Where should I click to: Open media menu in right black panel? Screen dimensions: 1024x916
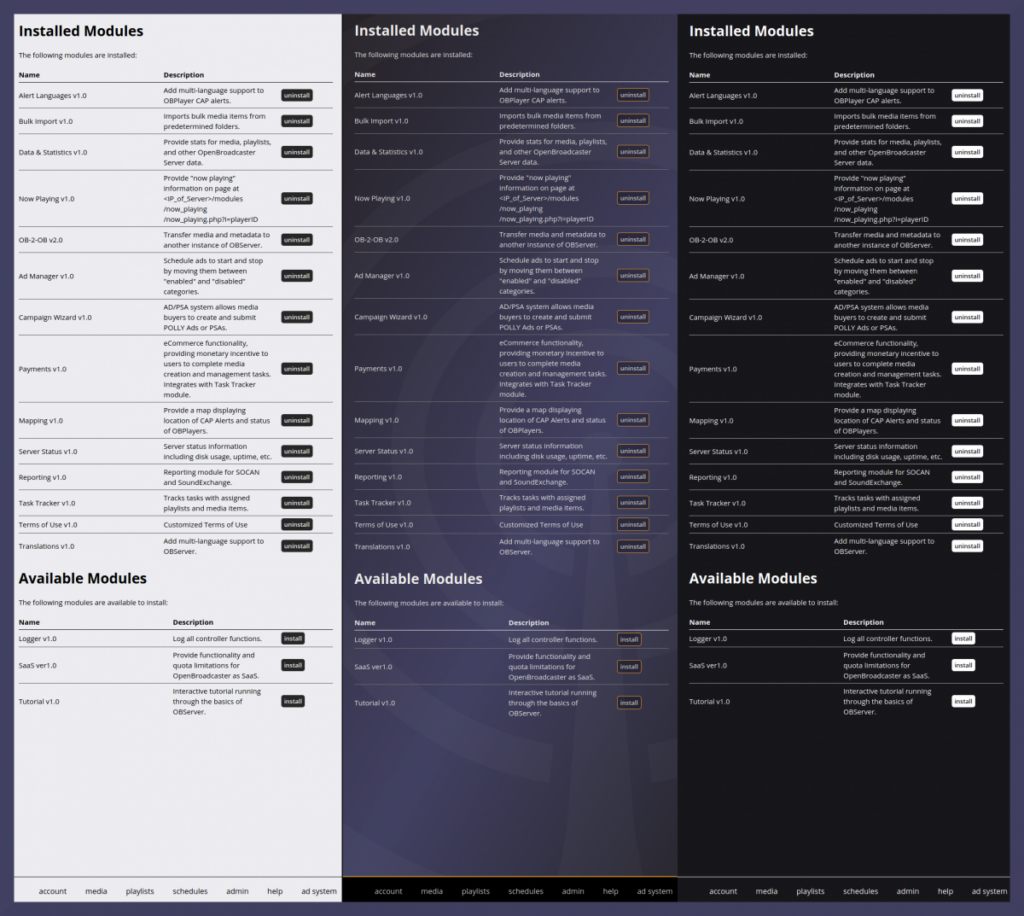[x=767, y=891]
